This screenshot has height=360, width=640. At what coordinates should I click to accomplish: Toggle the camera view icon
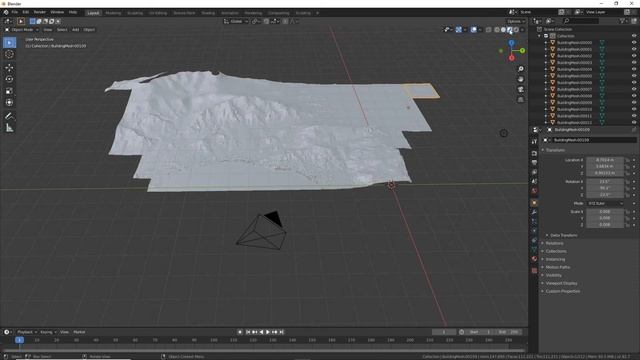[x=521, y=89]
